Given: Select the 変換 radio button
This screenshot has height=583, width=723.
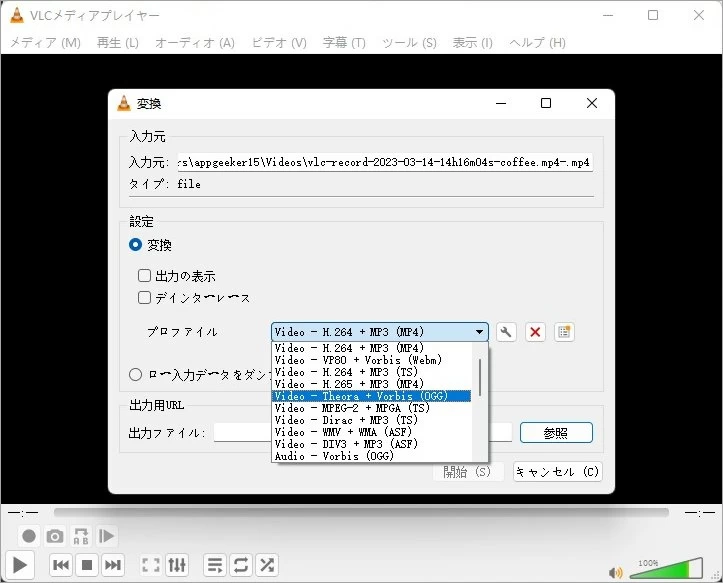Looking at the screenshot, I should pyautogui.click(x=135, y=244).
